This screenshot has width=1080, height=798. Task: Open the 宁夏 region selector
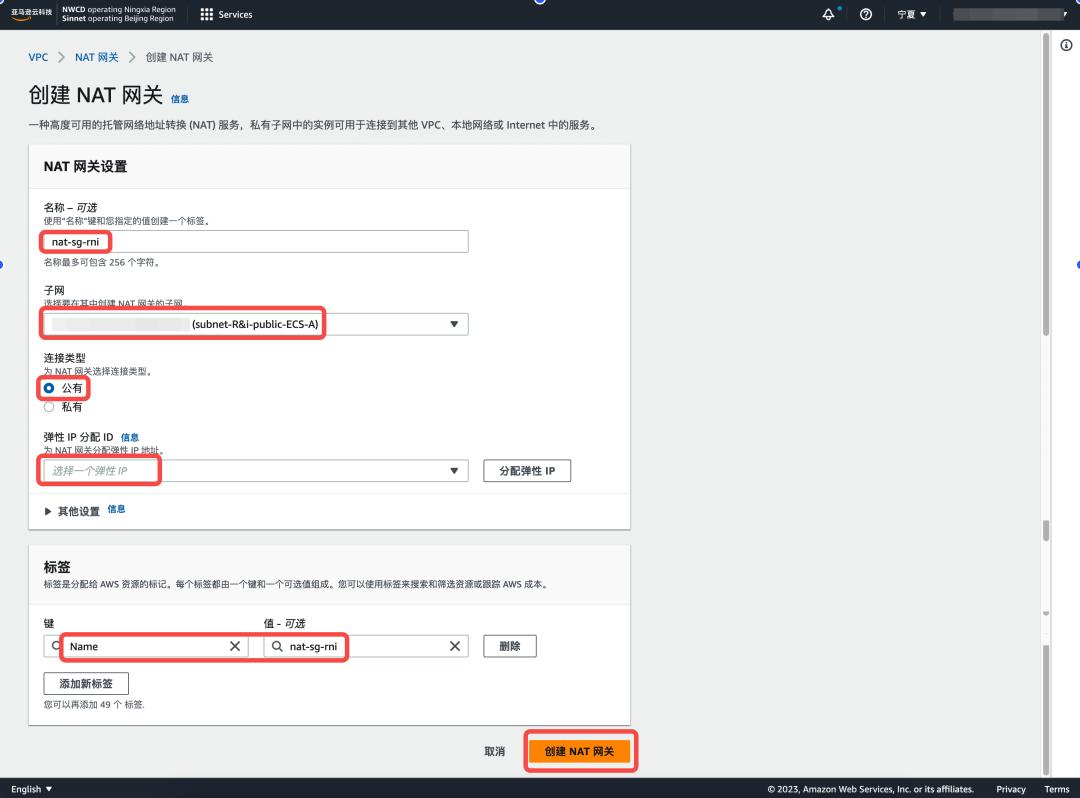(912, 14)
